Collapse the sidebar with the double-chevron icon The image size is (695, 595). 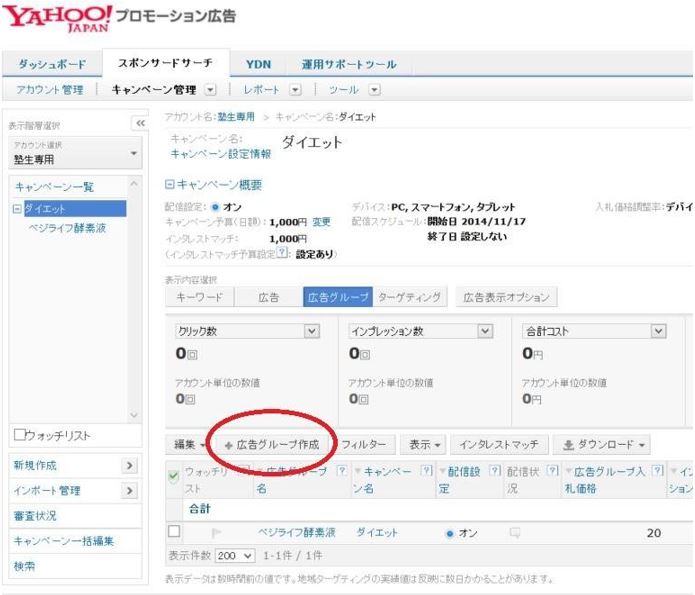click(140, 123)
